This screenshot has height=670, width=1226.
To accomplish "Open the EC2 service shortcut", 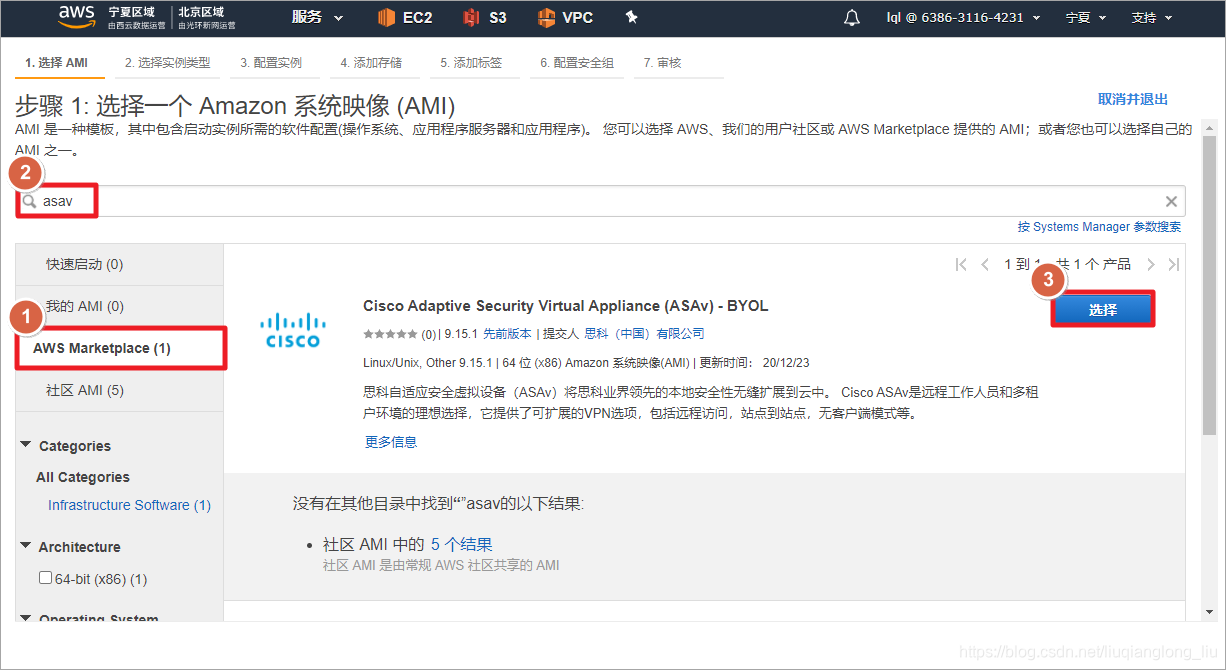I will coord(405,18).
